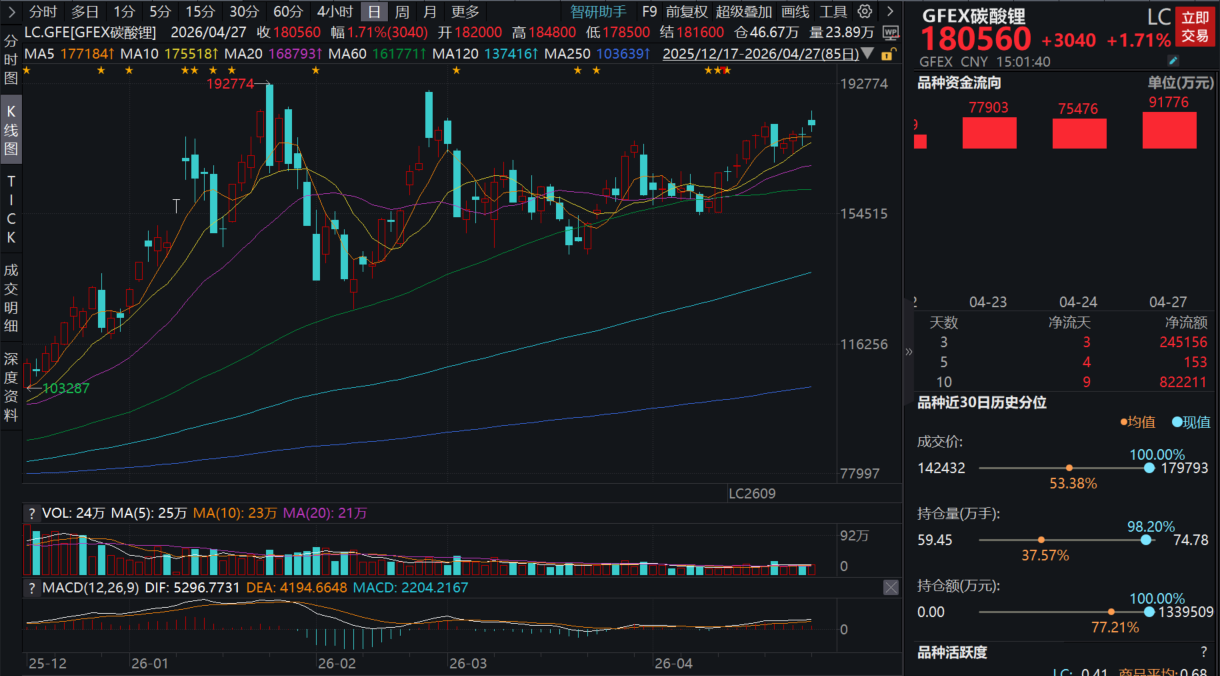Open the 更多 timeframes dropdown
The height and width of the screenshot is (676, 1220).
[x=465, y=12]
